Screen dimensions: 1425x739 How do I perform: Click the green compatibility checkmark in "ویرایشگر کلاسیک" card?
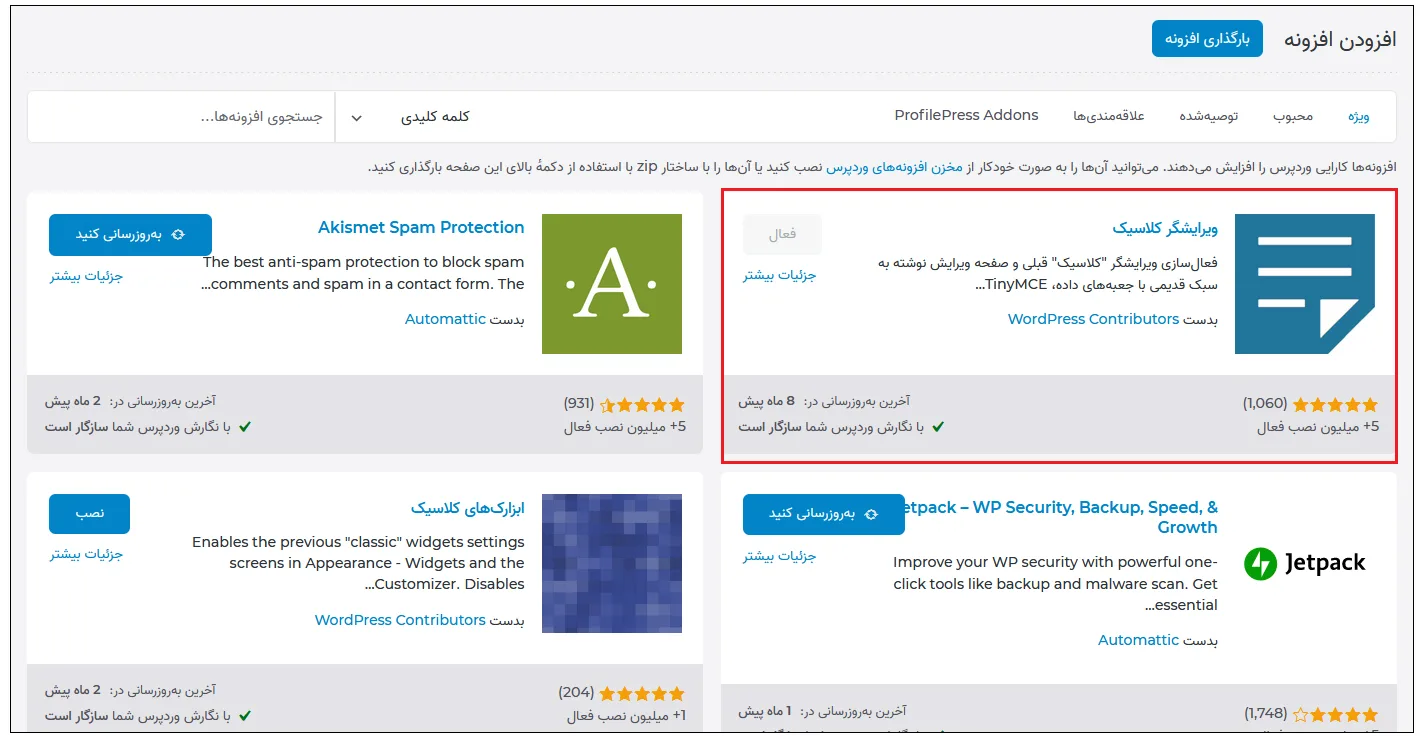click(x=938, y=427)
